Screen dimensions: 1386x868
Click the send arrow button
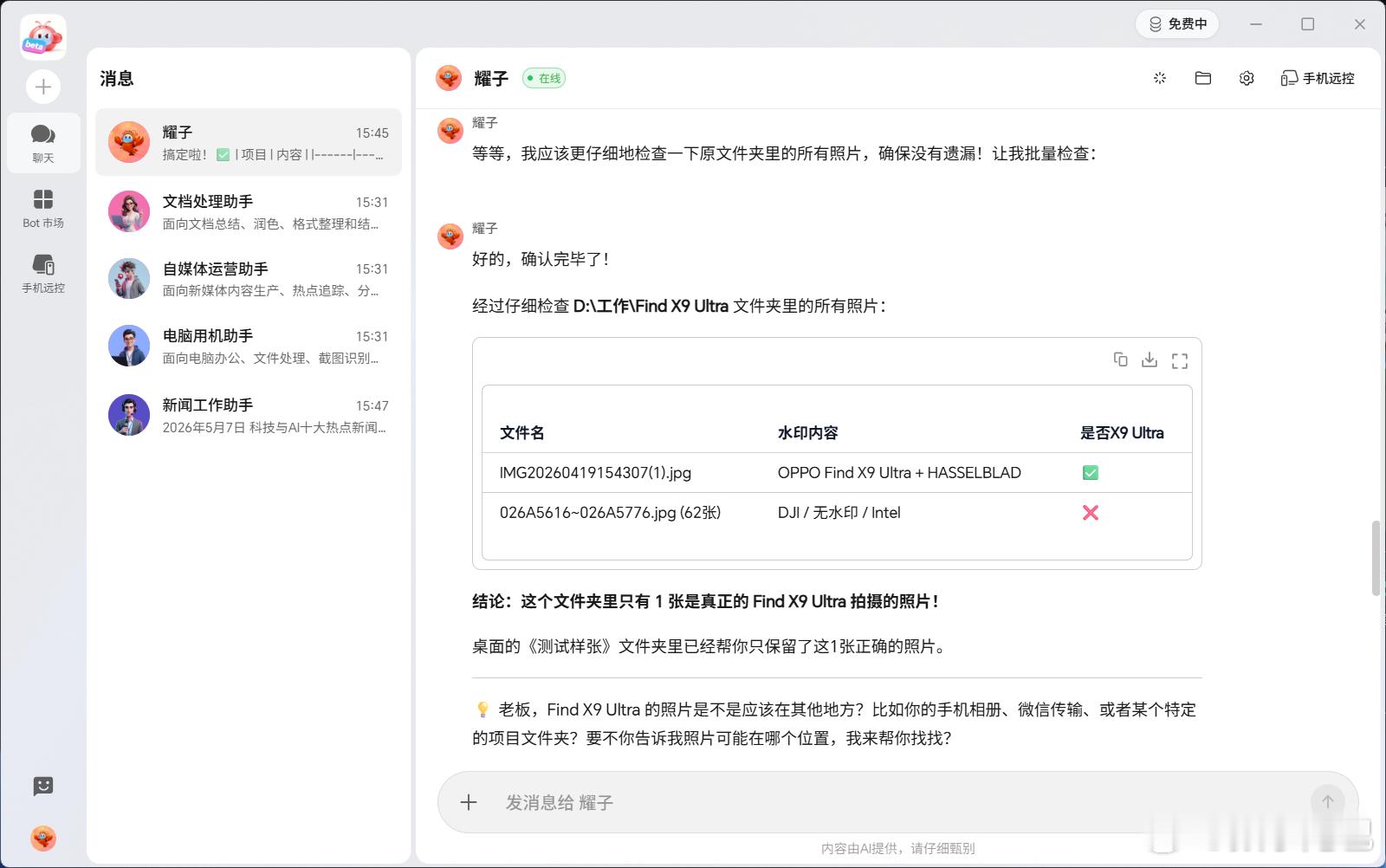pyautogui.click(x=1327, y=802)
